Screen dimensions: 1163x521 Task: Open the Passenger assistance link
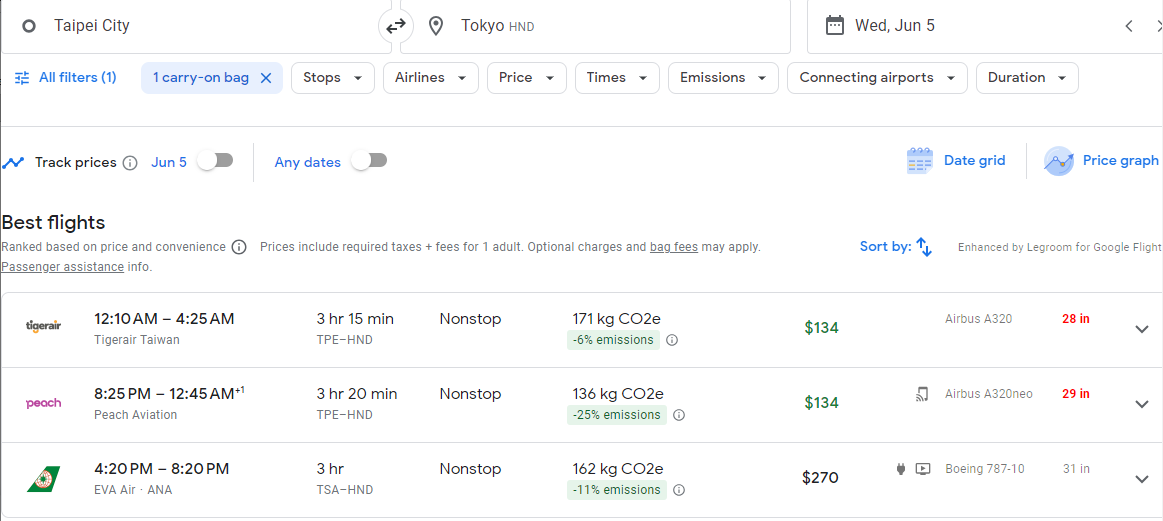click(x=62, y=267)
